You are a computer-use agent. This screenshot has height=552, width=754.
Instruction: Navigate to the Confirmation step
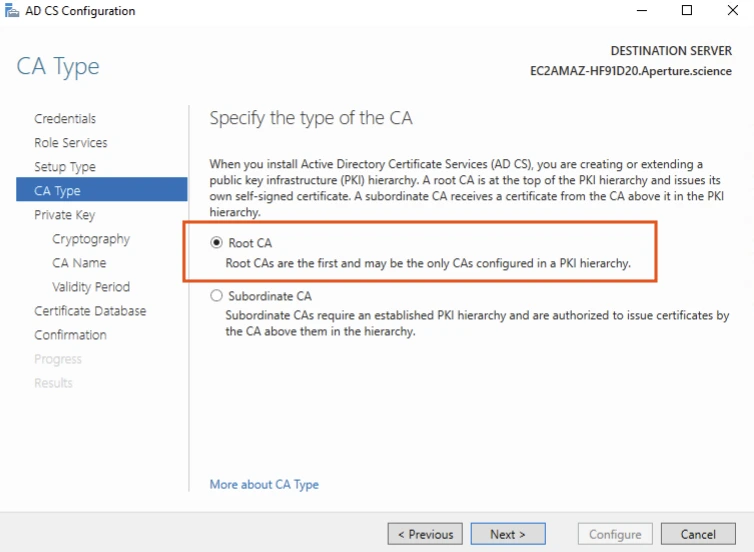coord(70,335)
